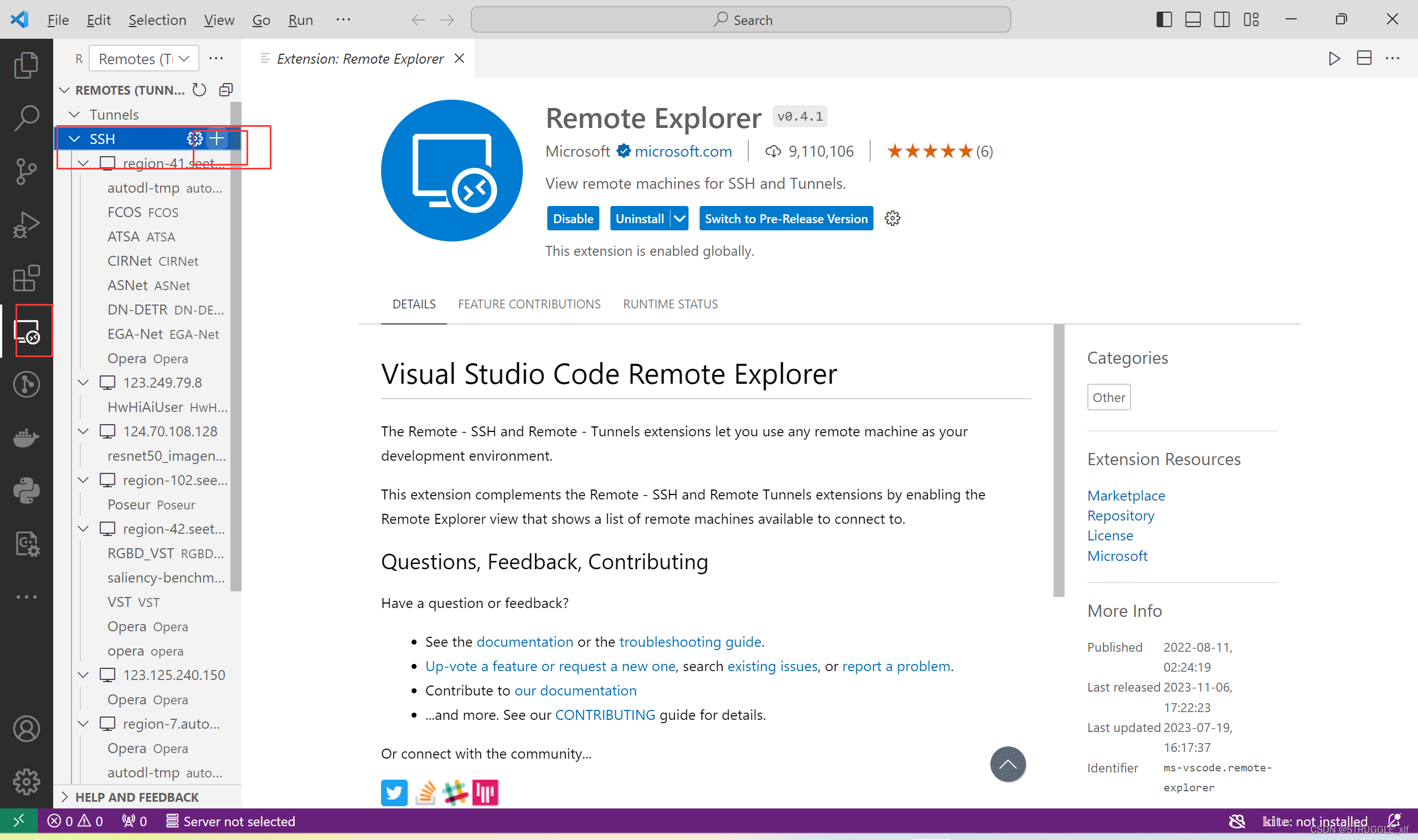
Task: Click the New Remote plus icon on SSH
Action: pyautogui.click(x=217, y=138)
